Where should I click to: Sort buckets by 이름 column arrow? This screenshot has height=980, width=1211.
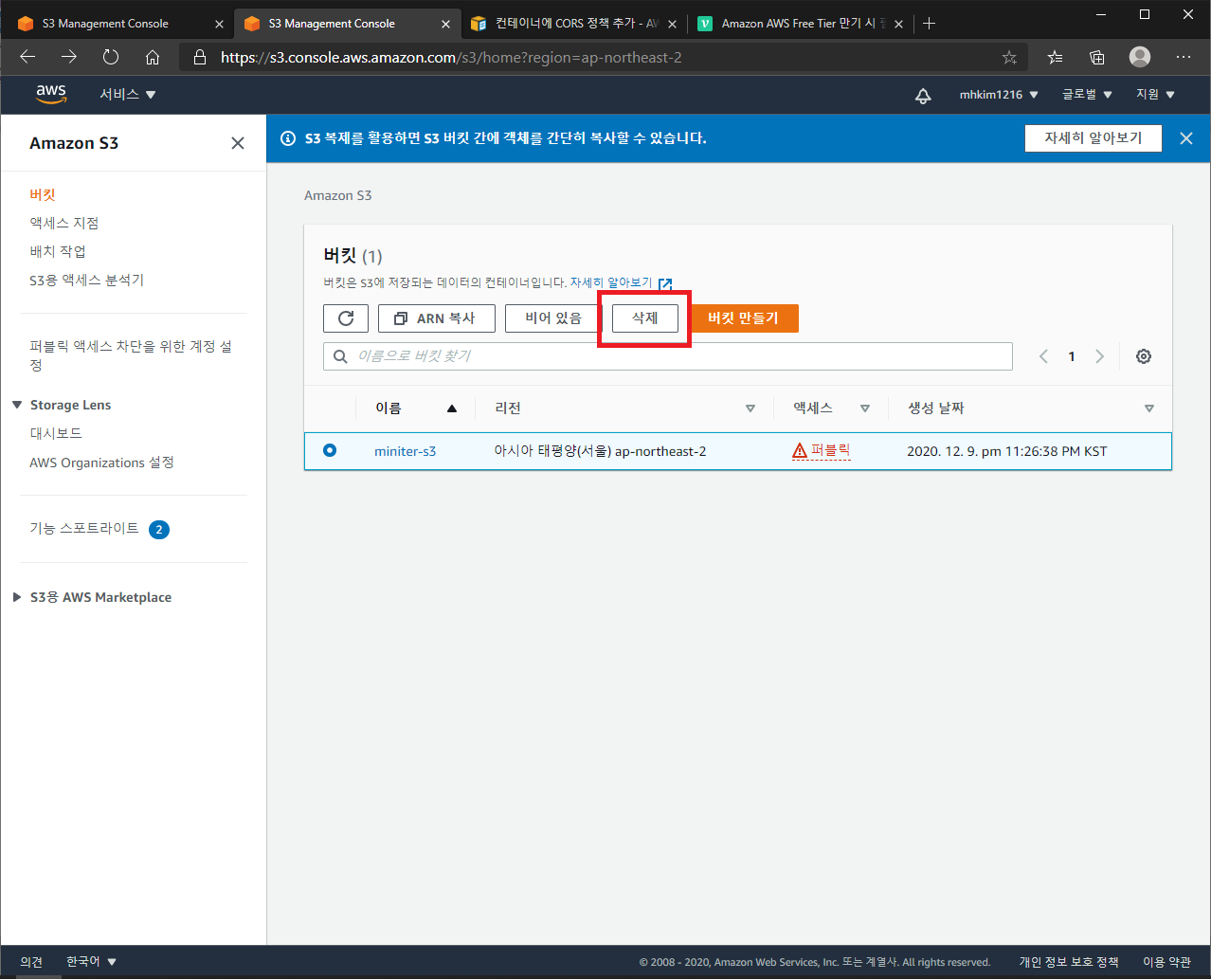[452, 408]
